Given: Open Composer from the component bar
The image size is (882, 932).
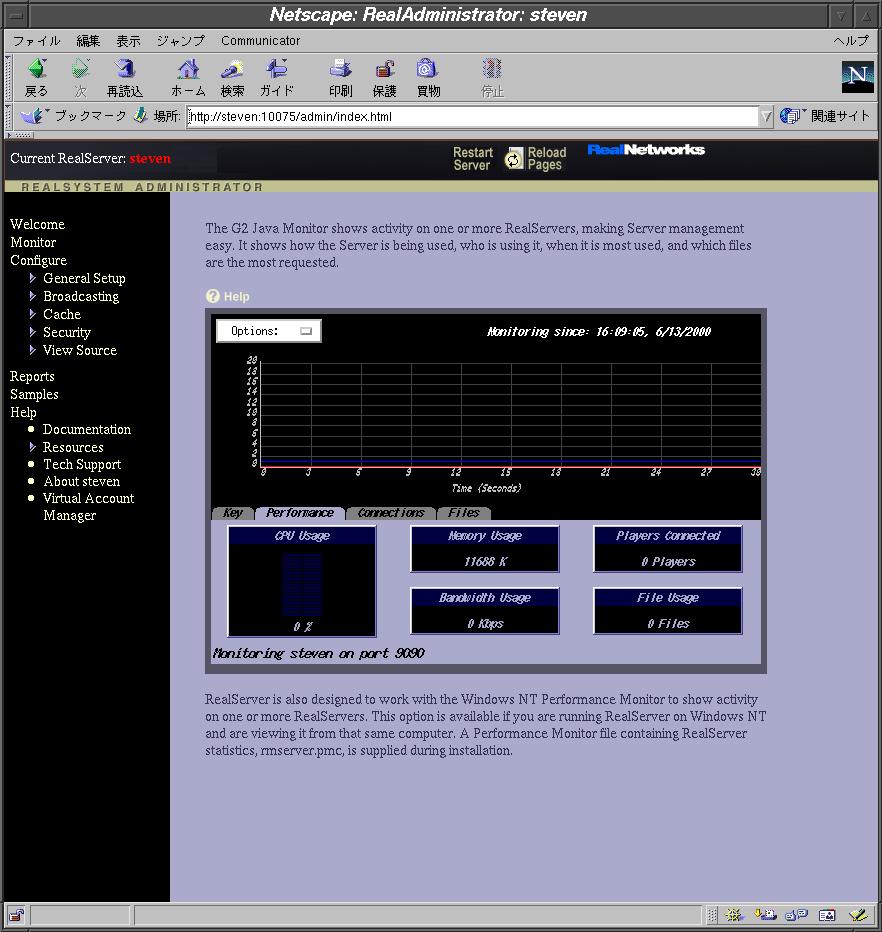Looking at the screenshot, I should [858, 915].
